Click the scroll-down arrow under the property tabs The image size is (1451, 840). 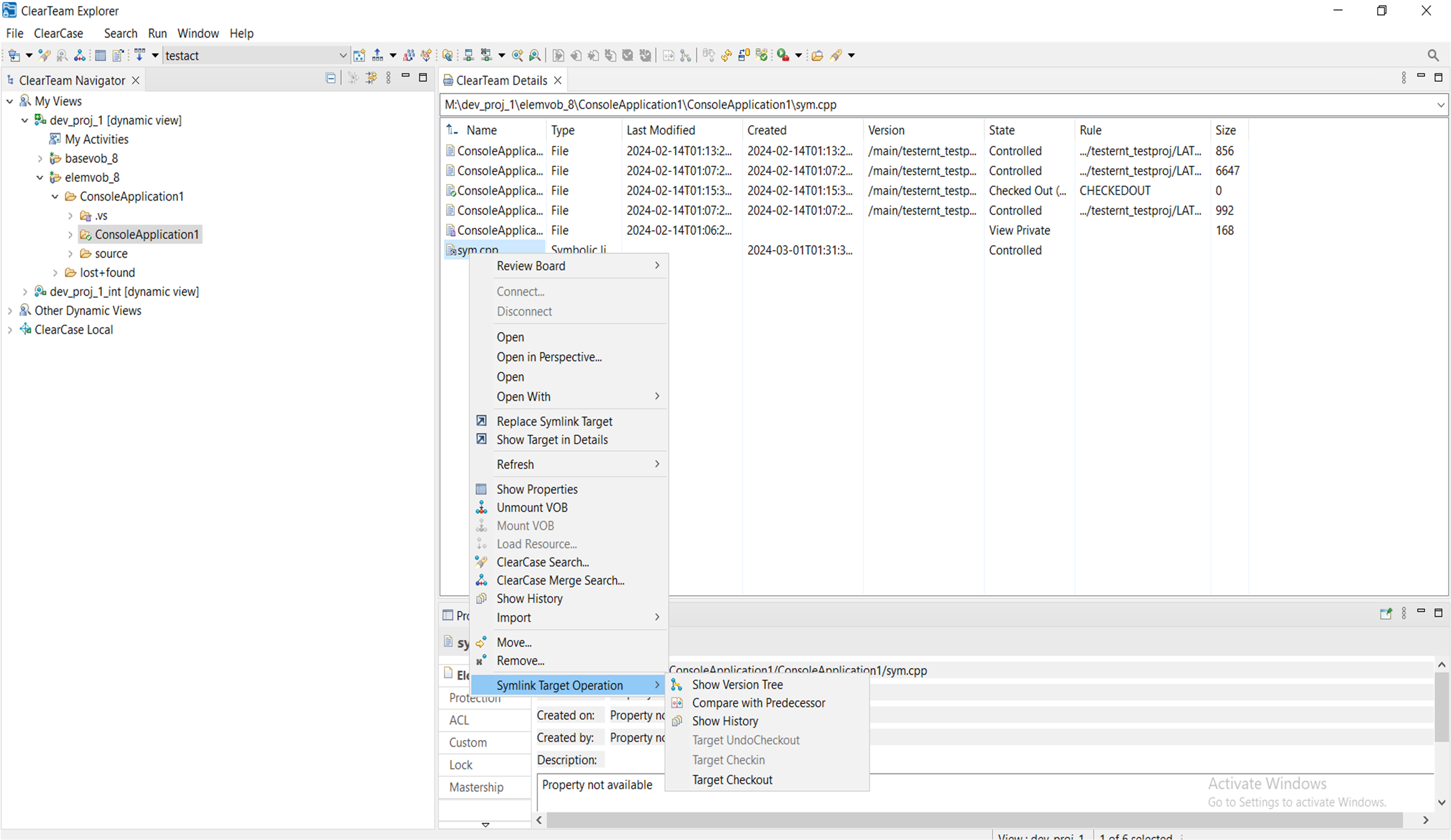click(x=485, y=825)
